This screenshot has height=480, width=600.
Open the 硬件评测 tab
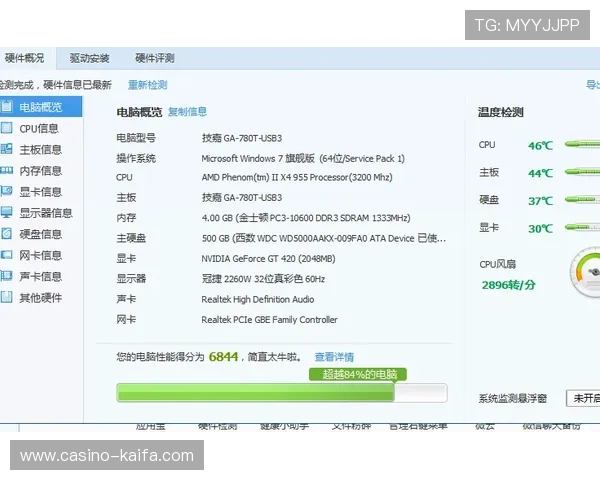tap(155, 58)
